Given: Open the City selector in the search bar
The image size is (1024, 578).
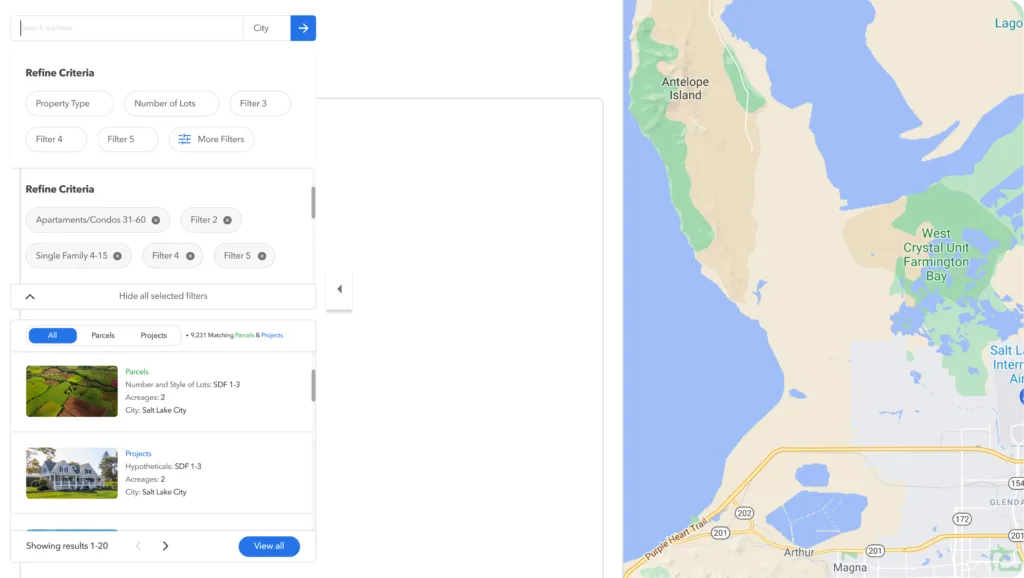Looking at the screenshot, I should (267, 28).
